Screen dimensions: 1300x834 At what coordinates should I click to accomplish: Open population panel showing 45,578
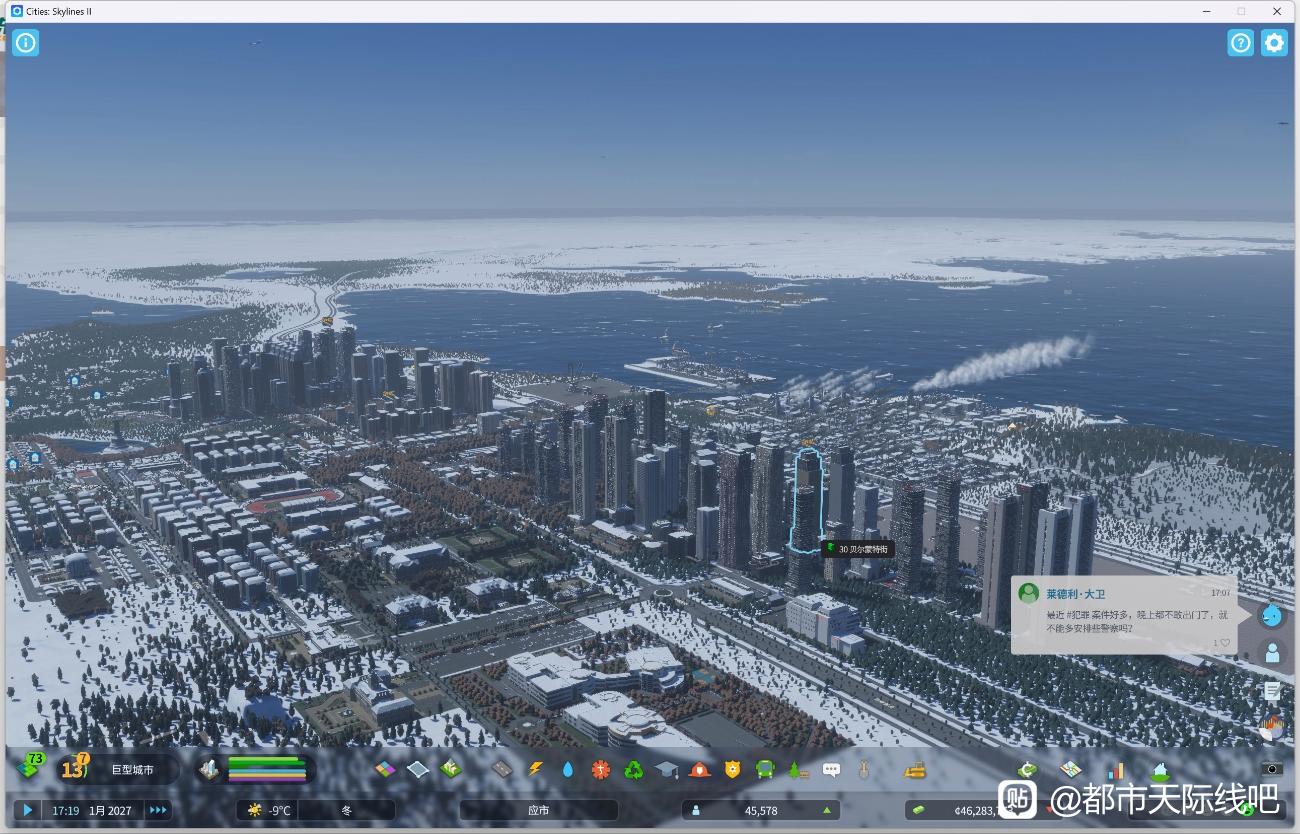pos(761,810)
